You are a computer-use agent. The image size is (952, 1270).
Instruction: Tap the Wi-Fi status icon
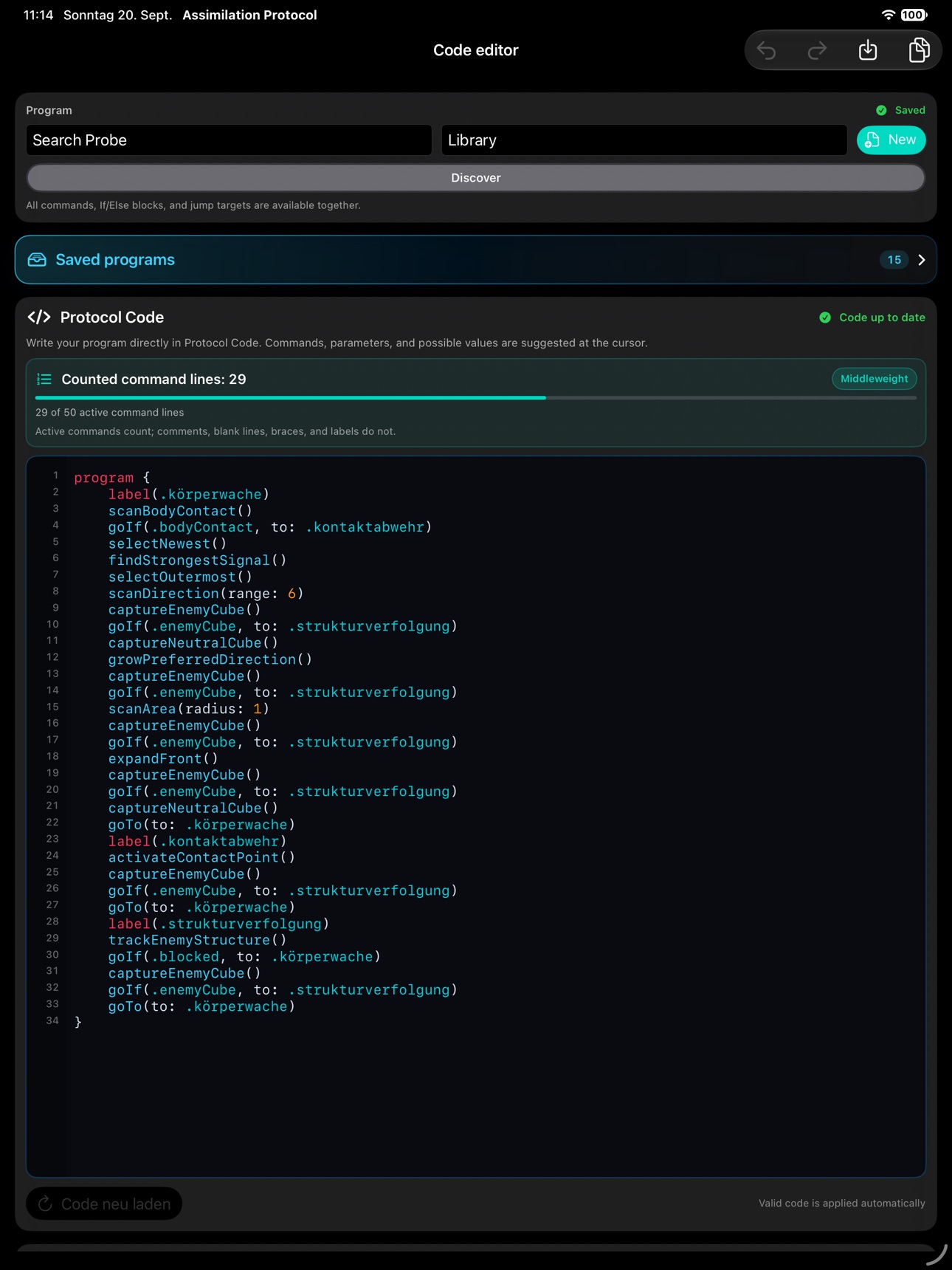click(x=889, y=15)
